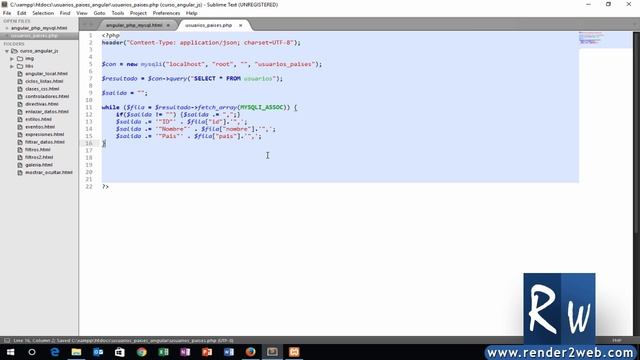Launch Microsoft Edge from the taskbar
This screenshot has height=360, width=640.
pos(55,352)
